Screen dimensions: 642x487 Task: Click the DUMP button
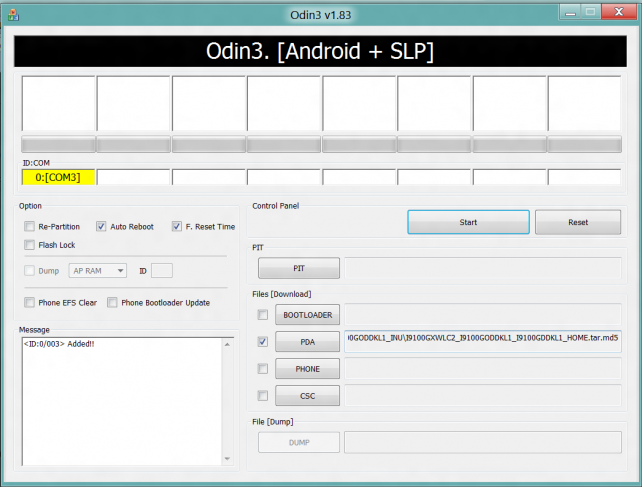pos(299,442)
